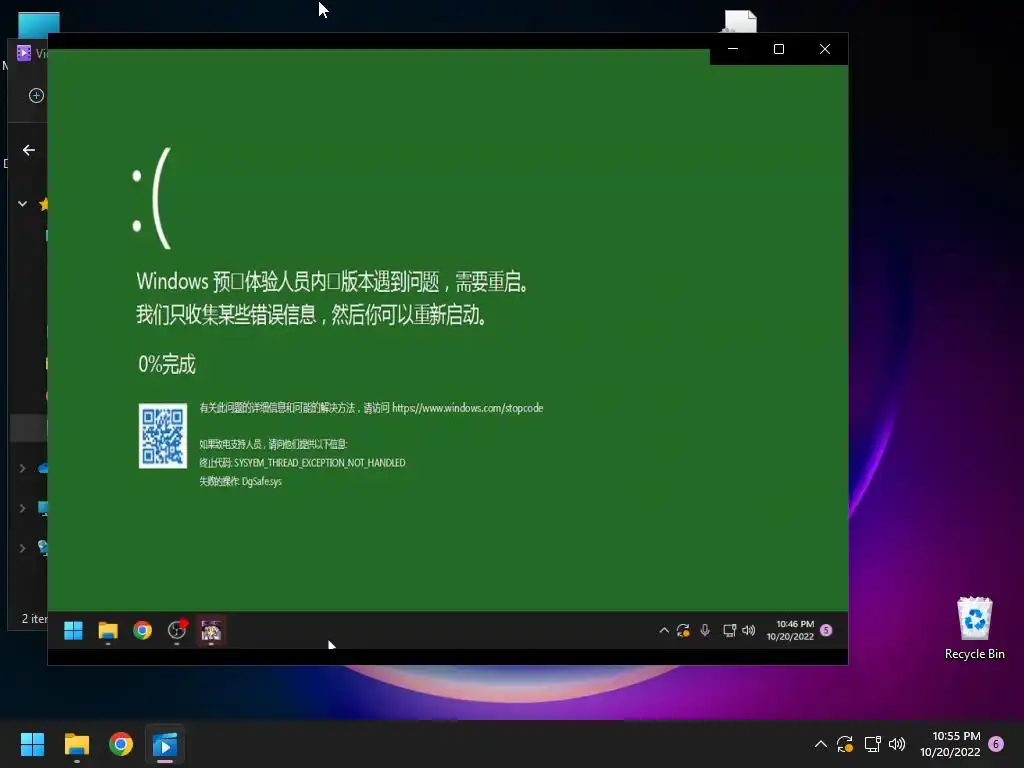This screenshot has height=768, width=1024.
Task: Minimize the video player window
Action: tap(733, 49)
